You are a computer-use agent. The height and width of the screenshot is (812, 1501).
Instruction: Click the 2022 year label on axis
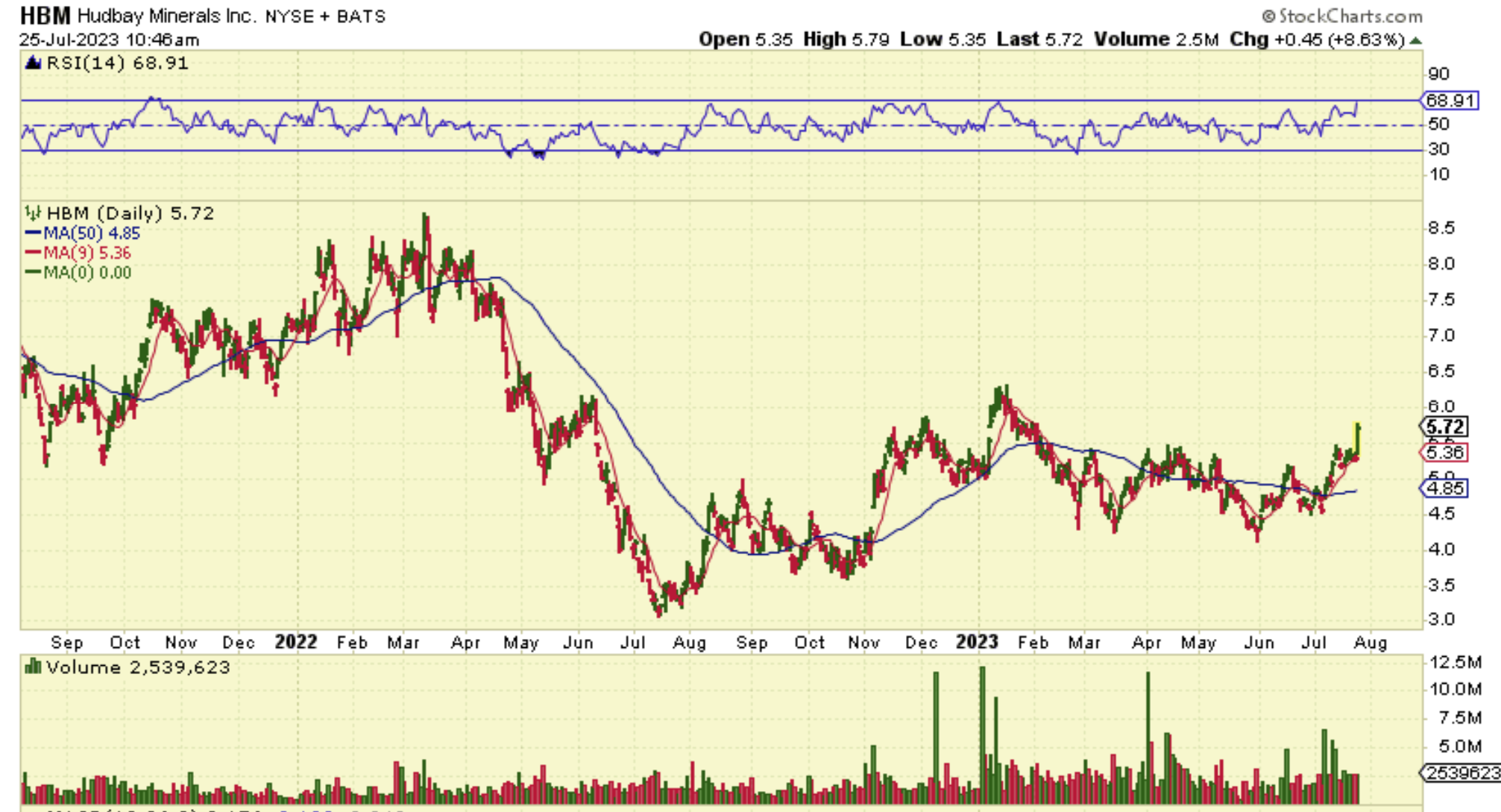pos(295,642)
